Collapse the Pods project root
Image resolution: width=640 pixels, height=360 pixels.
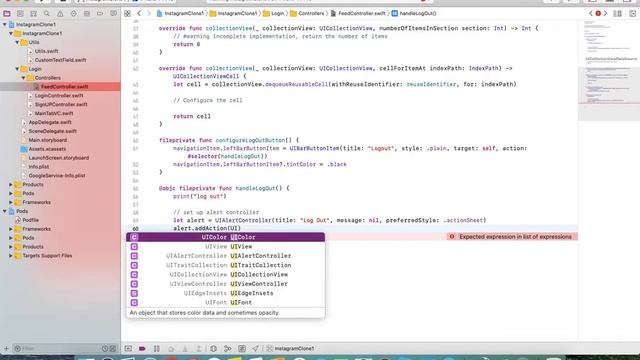(x=5, y=211)
